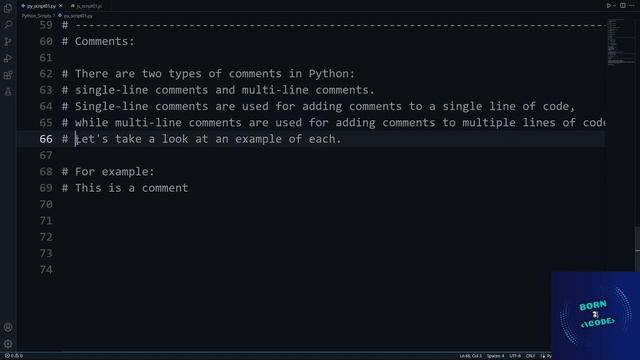This screenshot has width=640, height=360.
Task: Change end of line via CRLF
Action: pyautogui.click(x=531, y=356)
